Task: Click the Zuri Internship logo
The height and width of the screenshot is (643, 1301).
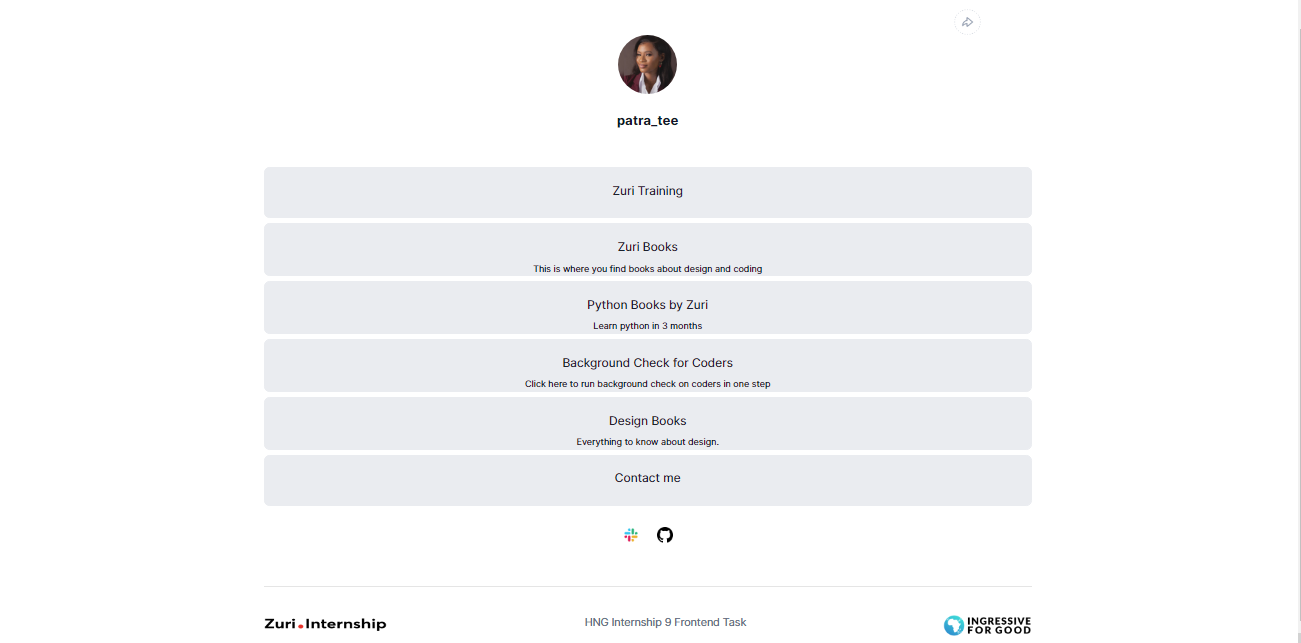Action: click(x=325, y=624)
